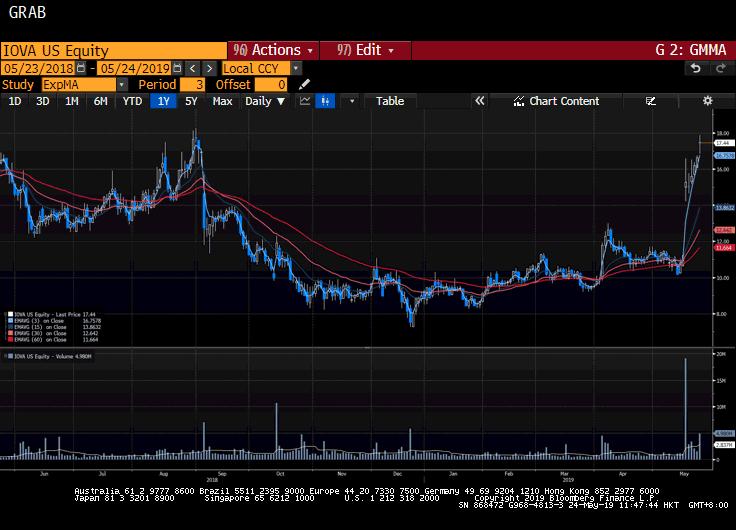Screen dimensions: 736x530
Task: Open the Local CCY currency dropdown
Action: (x=260, y=68)
